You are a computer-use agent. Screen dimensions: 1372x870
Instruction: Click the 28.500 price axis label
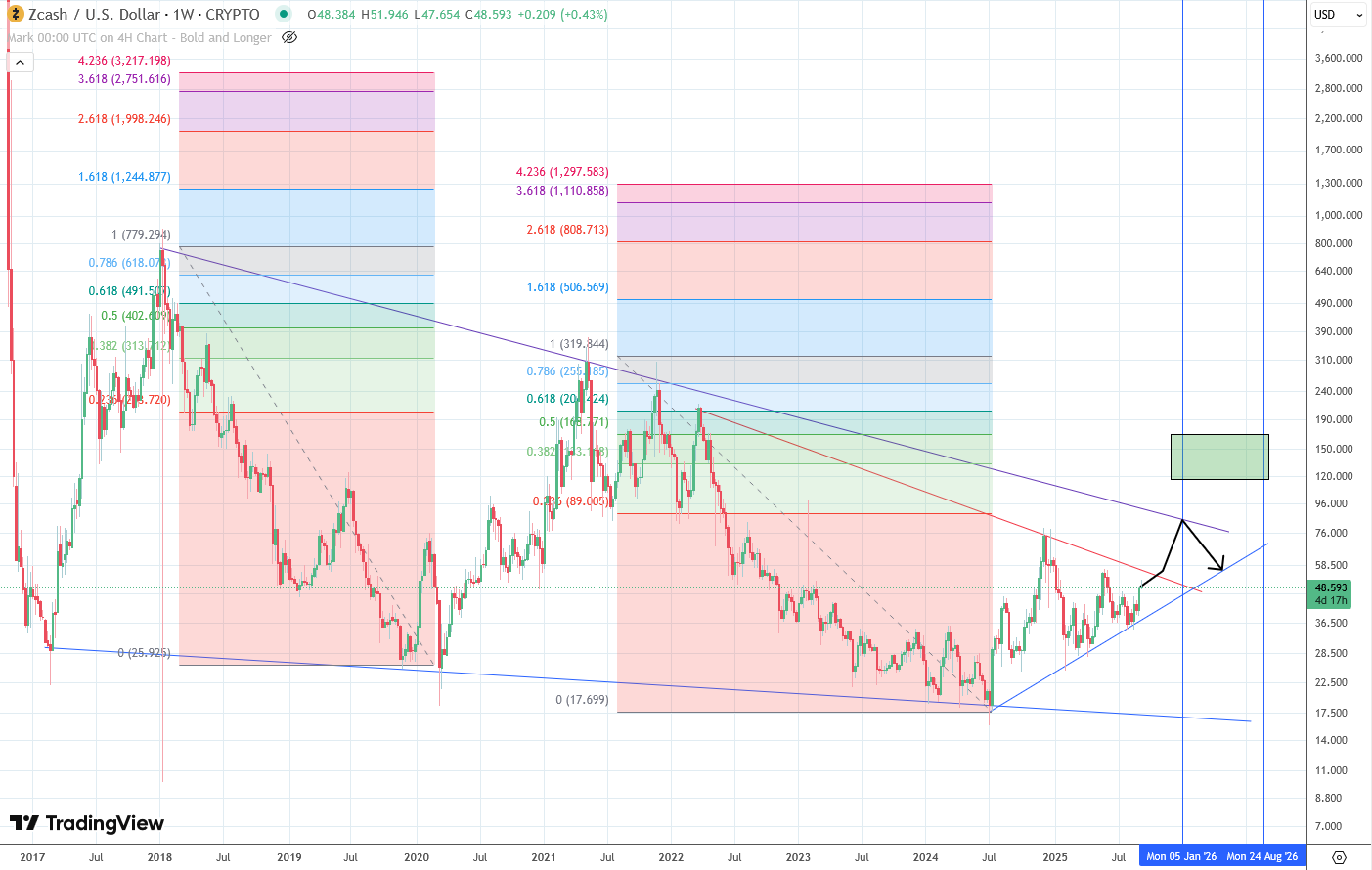(x=1332, y=653)
